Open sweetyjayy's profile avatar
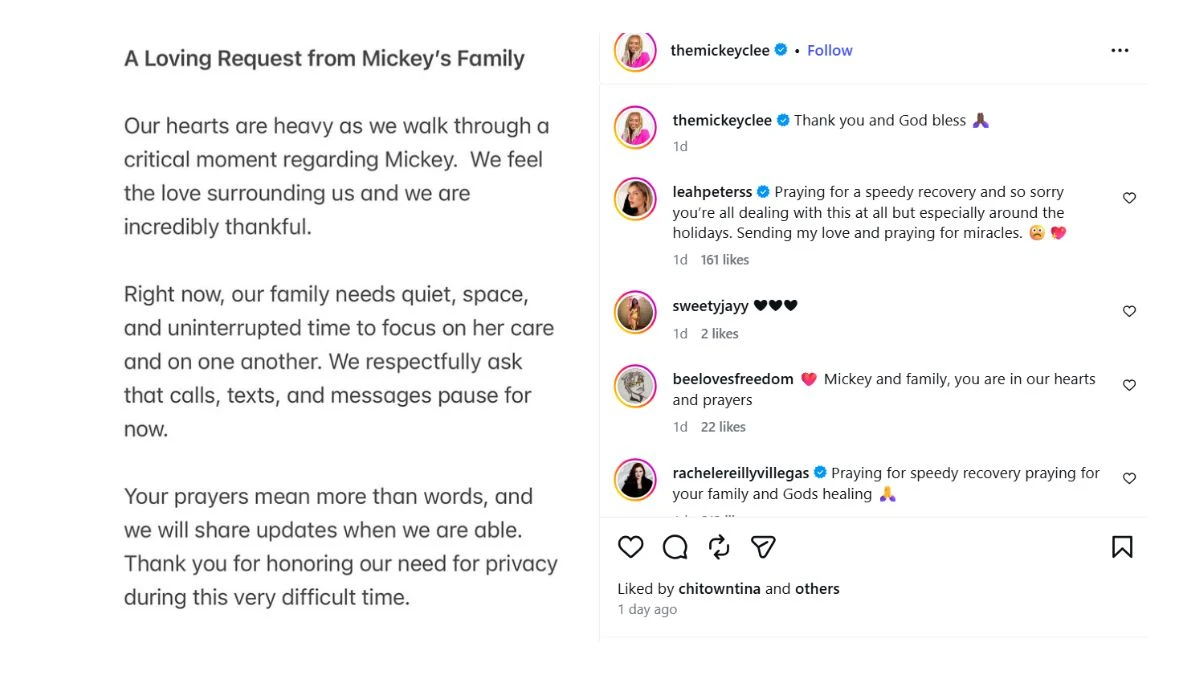This screenshot has width=1200, height=675. (635, 314)
